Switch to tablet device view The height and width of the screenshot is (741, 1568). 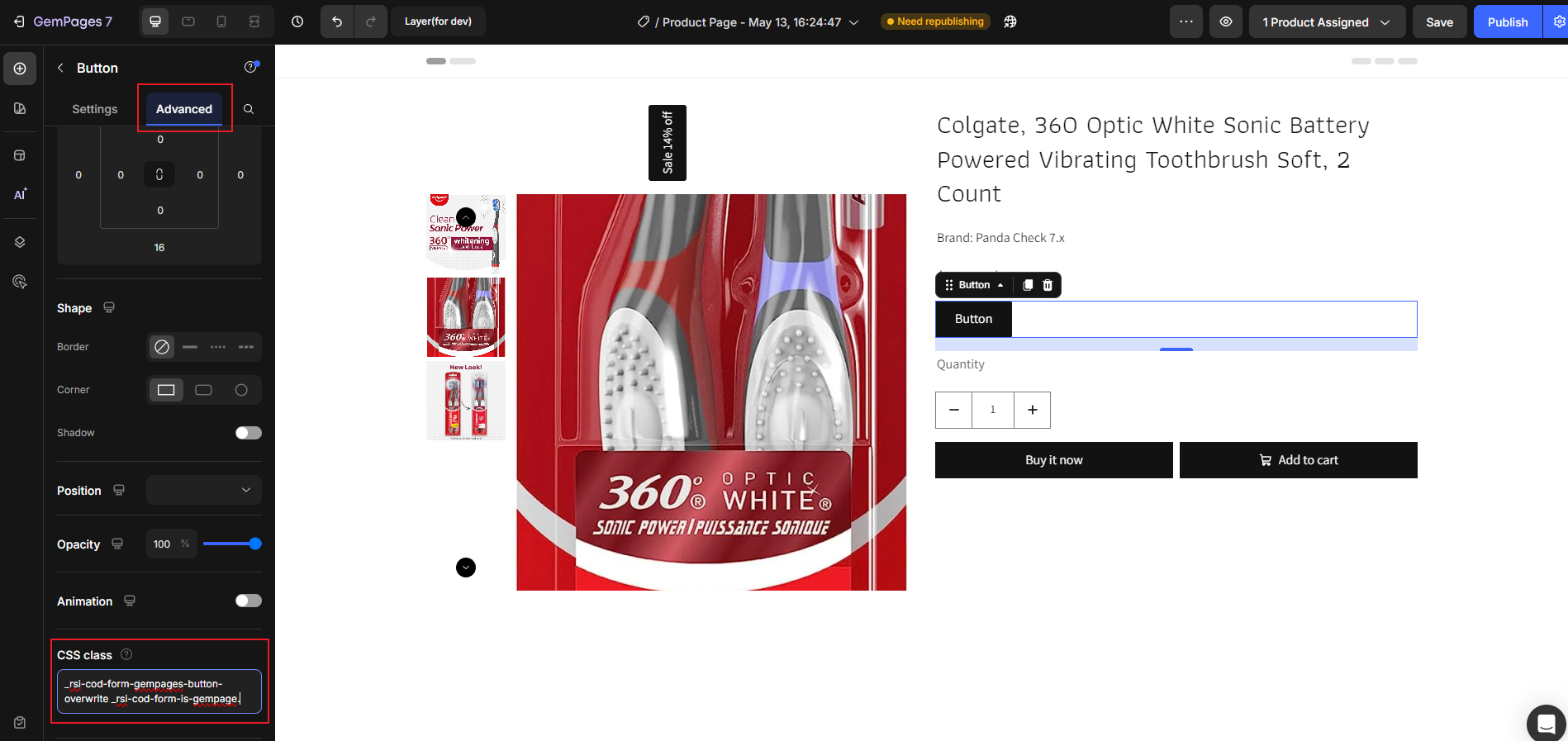coord(188,22)
